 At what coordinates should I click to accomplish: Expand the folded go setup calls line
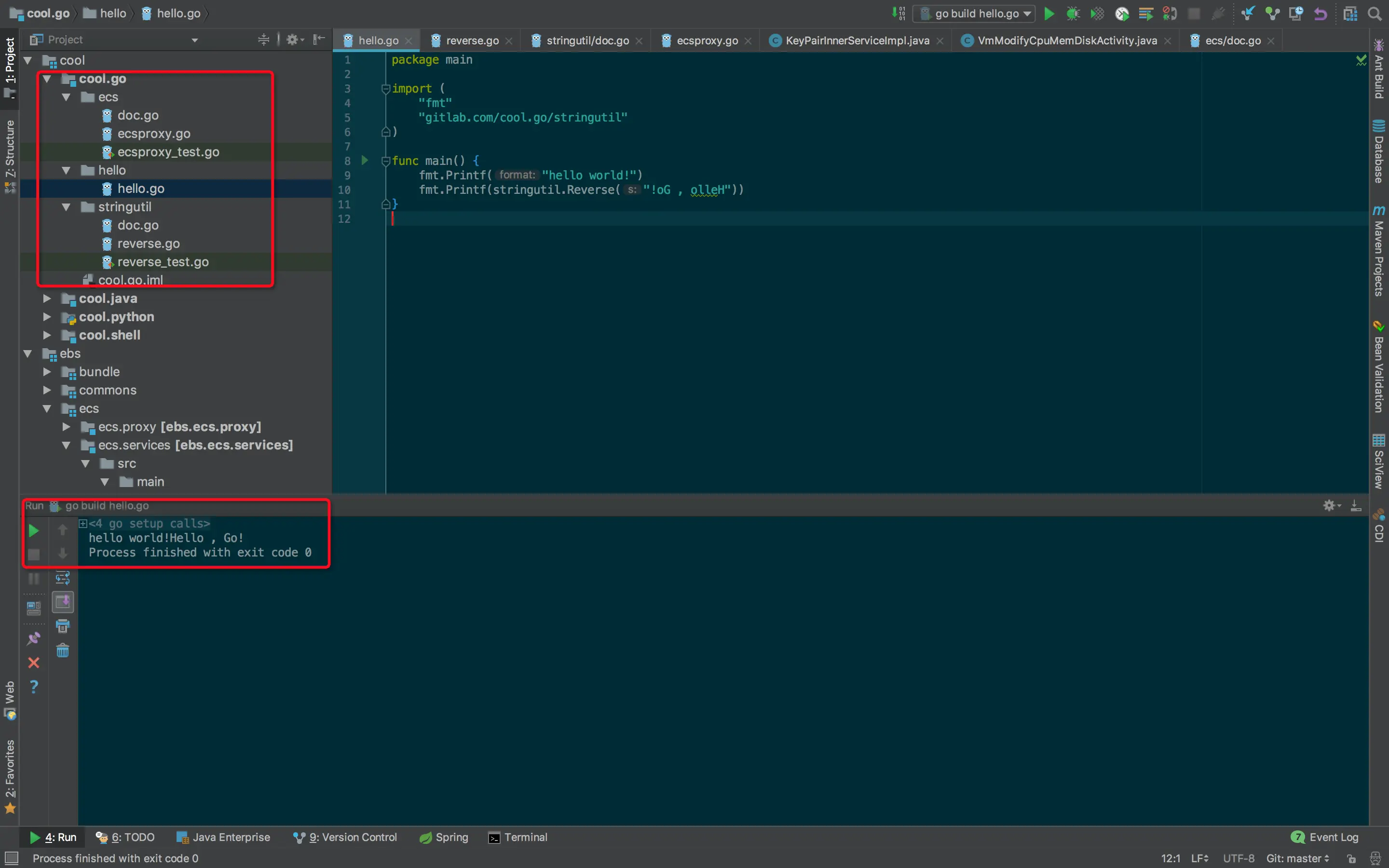83,524
